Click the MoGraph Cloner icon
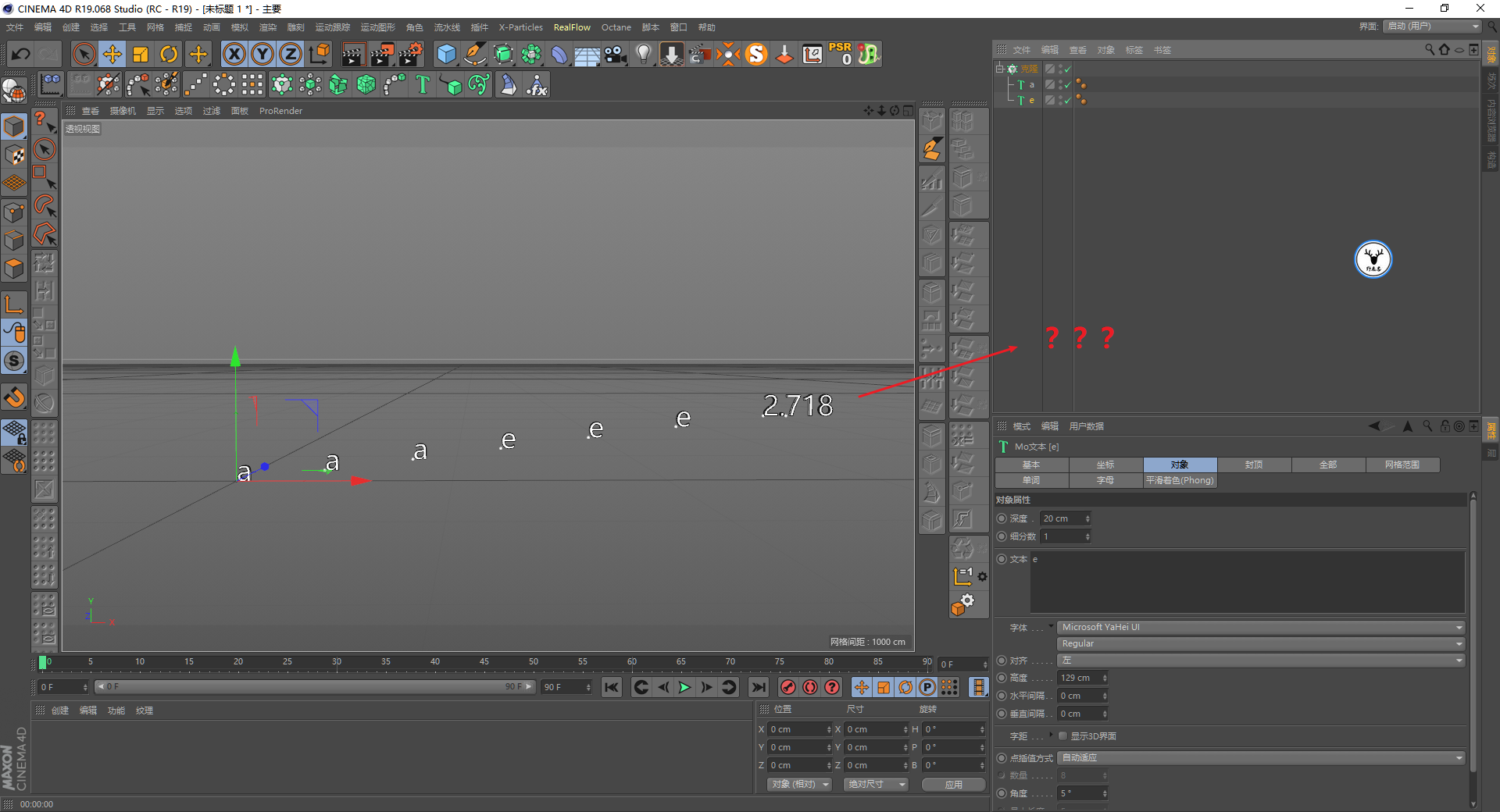The height and width of the screenshot is (812, 1500). coord(282,84)
